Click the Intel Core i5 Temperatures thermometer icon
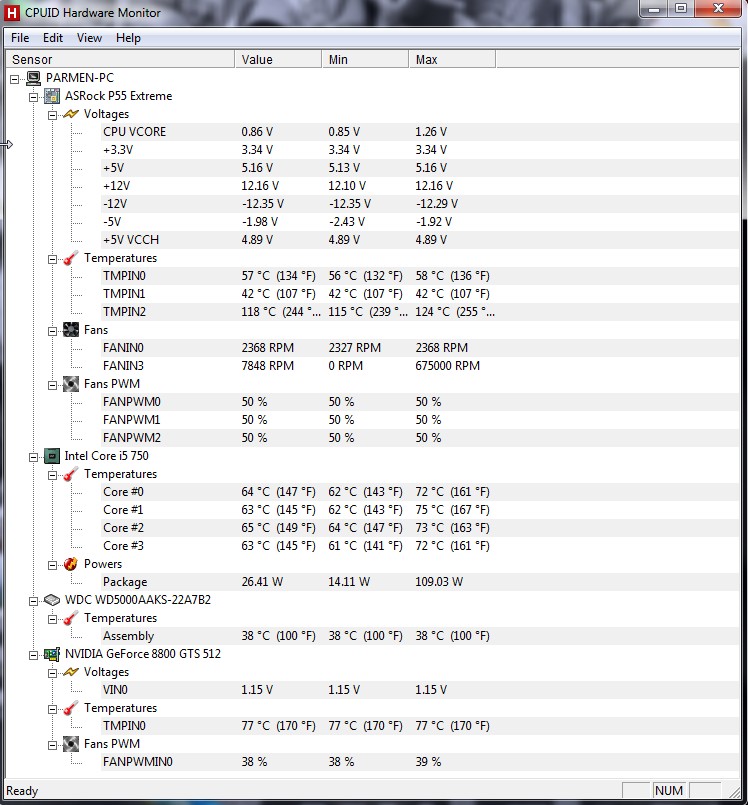The image size is (748, 805). [x=71, y=474]
